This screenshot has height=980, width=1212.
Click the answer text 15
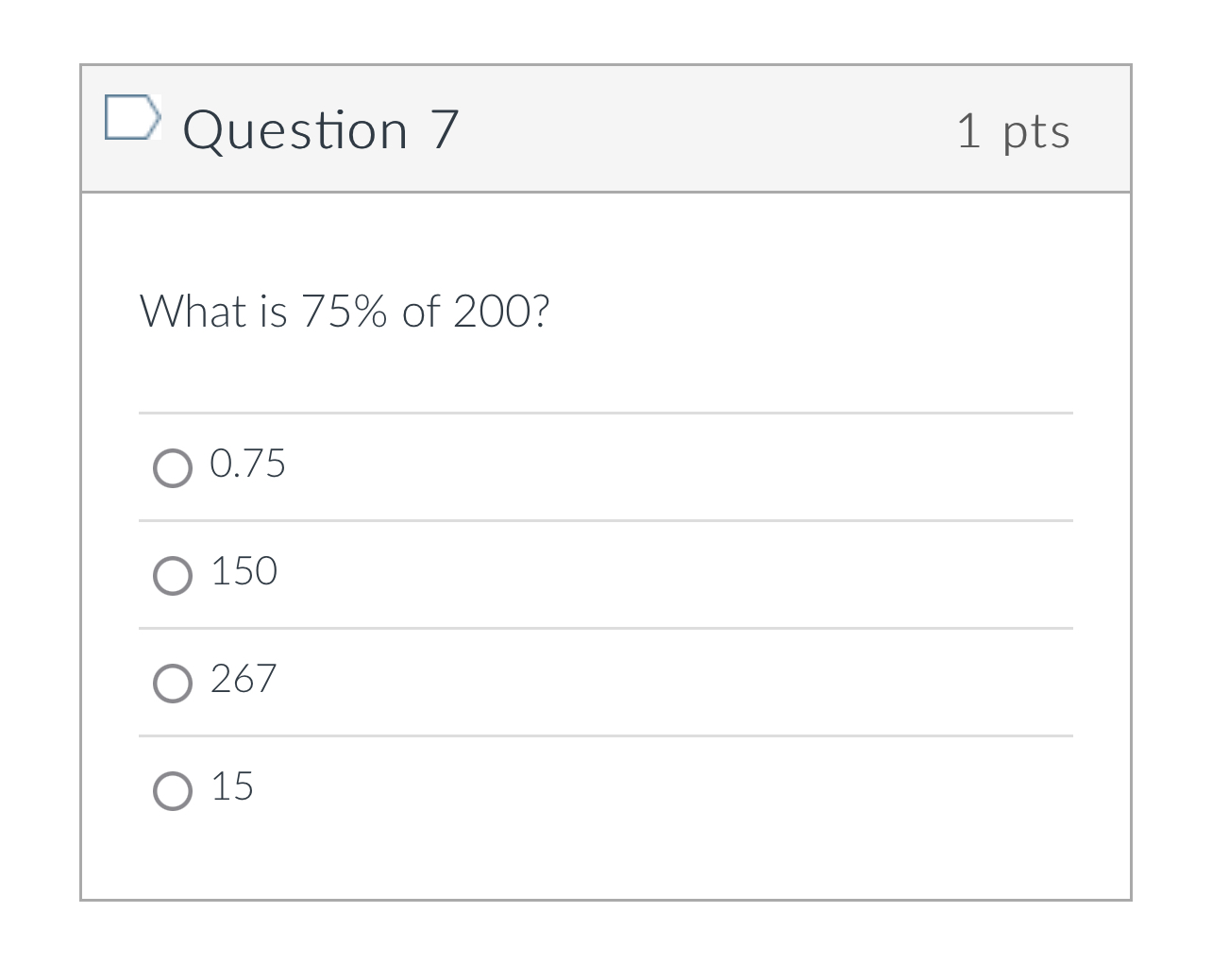click(232, 786)
